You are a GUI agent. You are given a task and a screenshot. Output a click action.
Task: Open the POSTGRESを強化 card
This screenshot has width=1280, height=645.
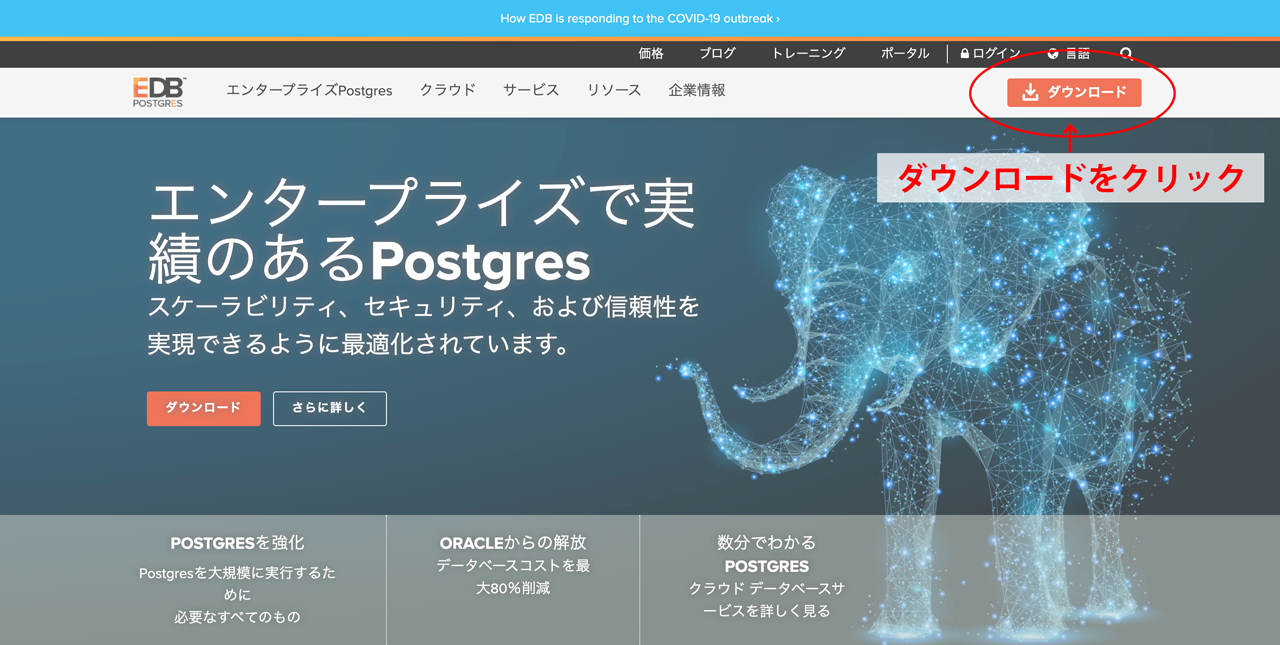tap(237, 580)
